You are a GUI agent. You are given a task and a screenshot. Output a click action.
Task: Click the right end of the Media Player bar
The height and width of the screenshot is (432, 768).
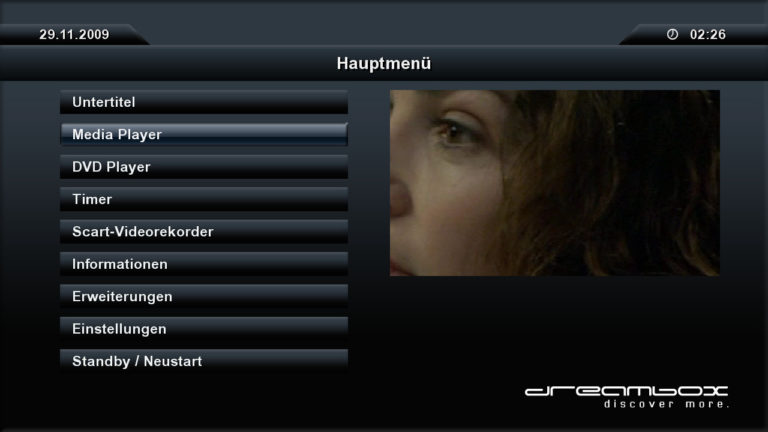(338, 134)
